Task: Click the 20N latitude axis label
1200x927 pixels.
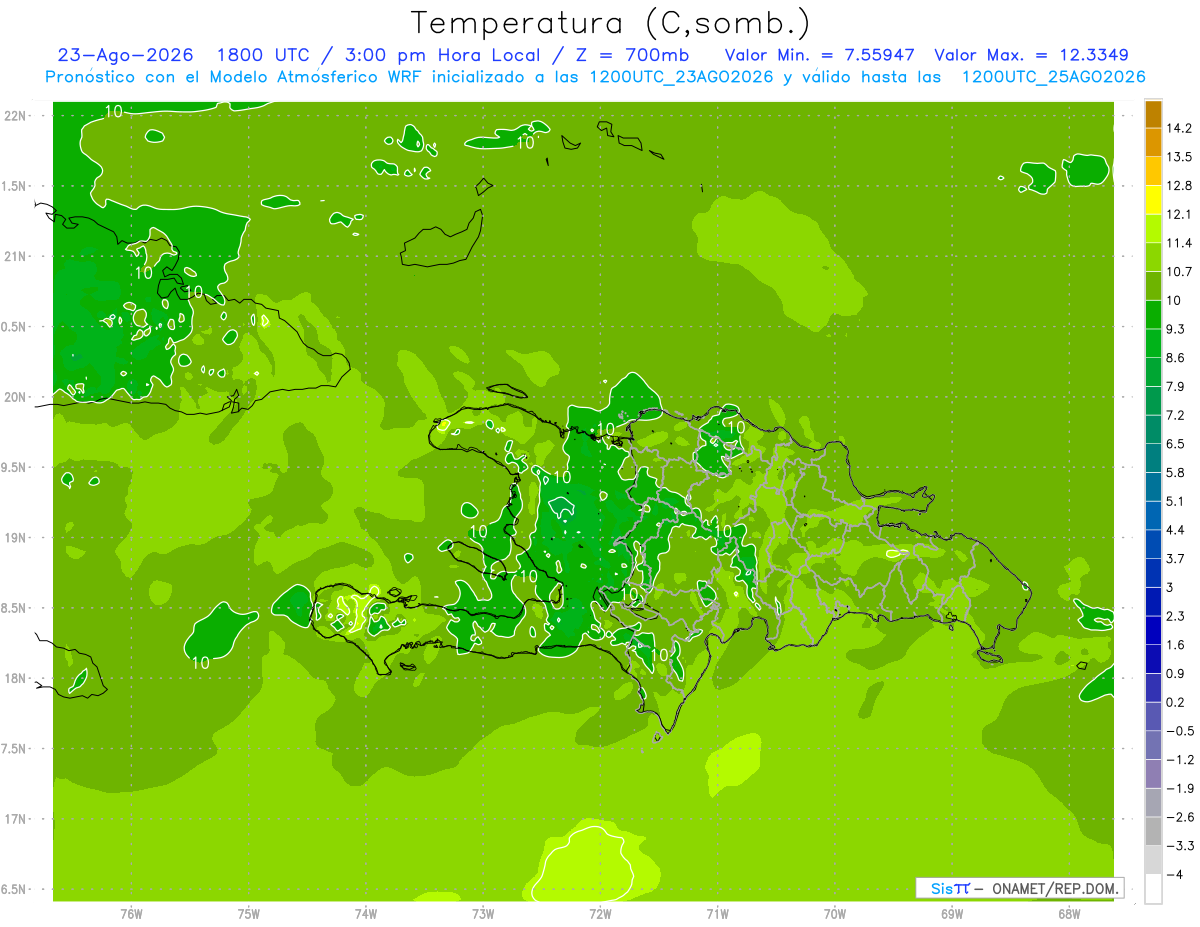Action: click(17, 397)
